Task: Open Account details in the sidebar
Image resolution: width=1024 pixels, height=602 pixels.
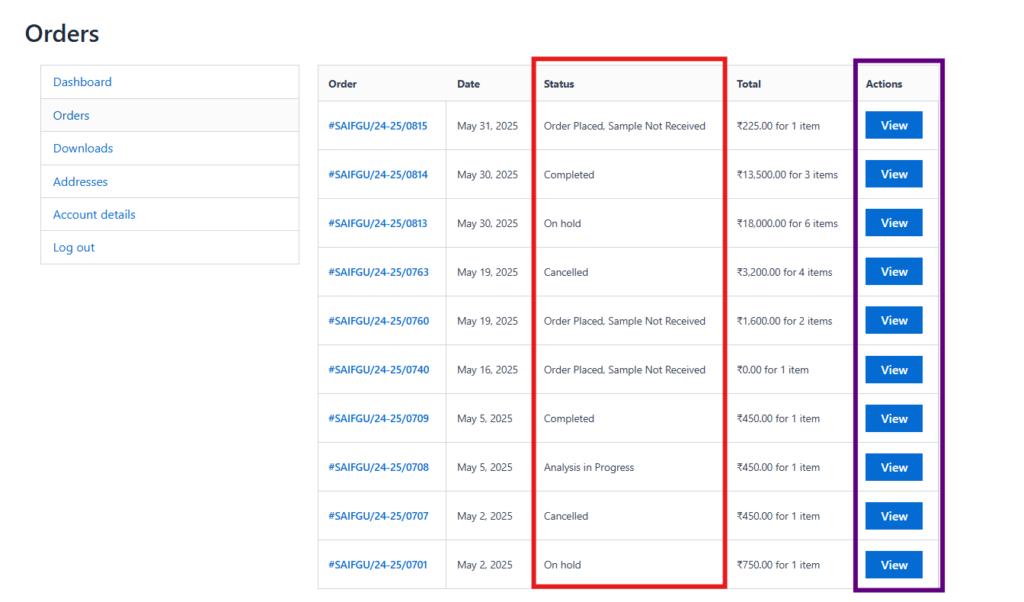Action: pos(94,214)
